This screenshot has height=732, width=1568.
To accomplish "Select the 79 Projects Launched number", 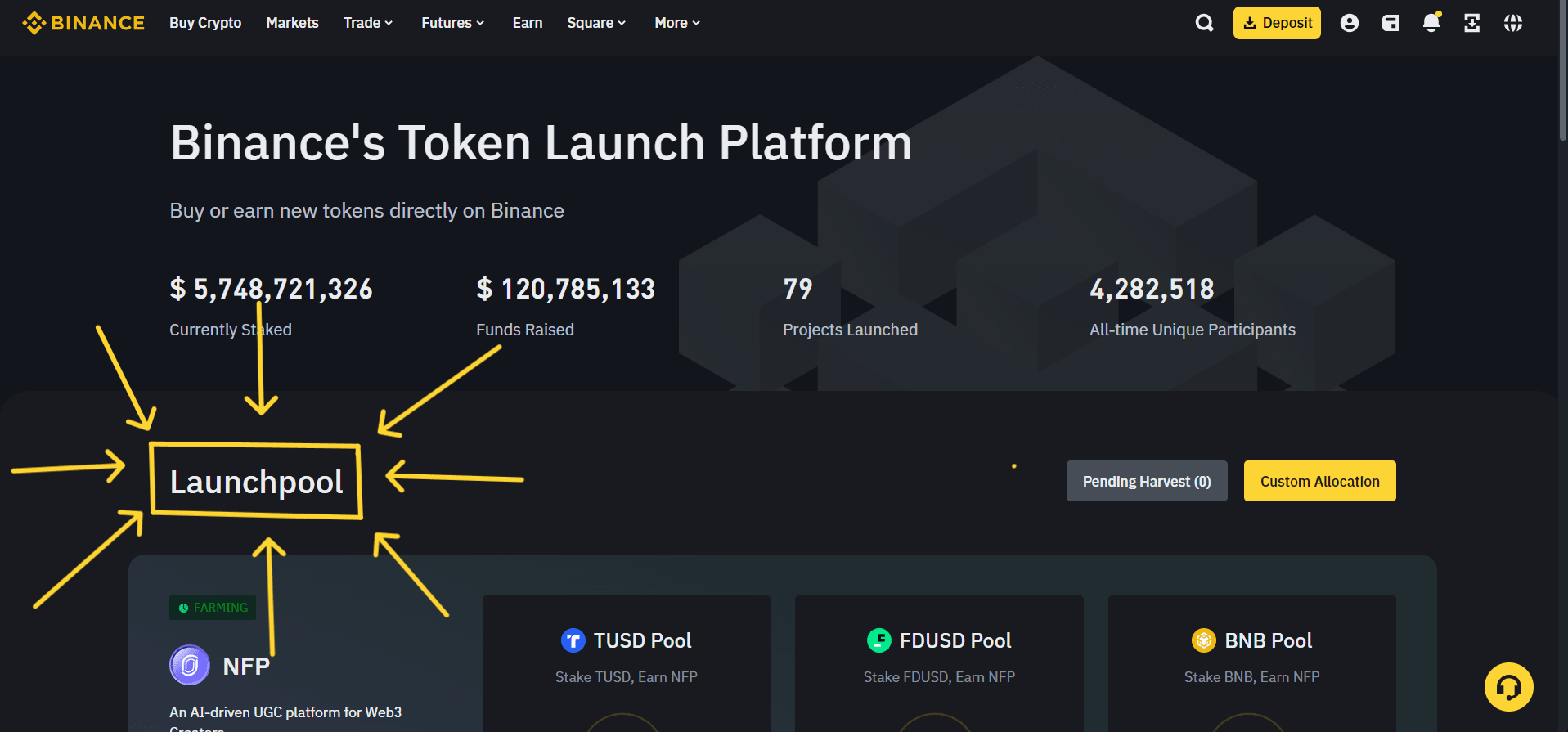I will tap(797, 289).
